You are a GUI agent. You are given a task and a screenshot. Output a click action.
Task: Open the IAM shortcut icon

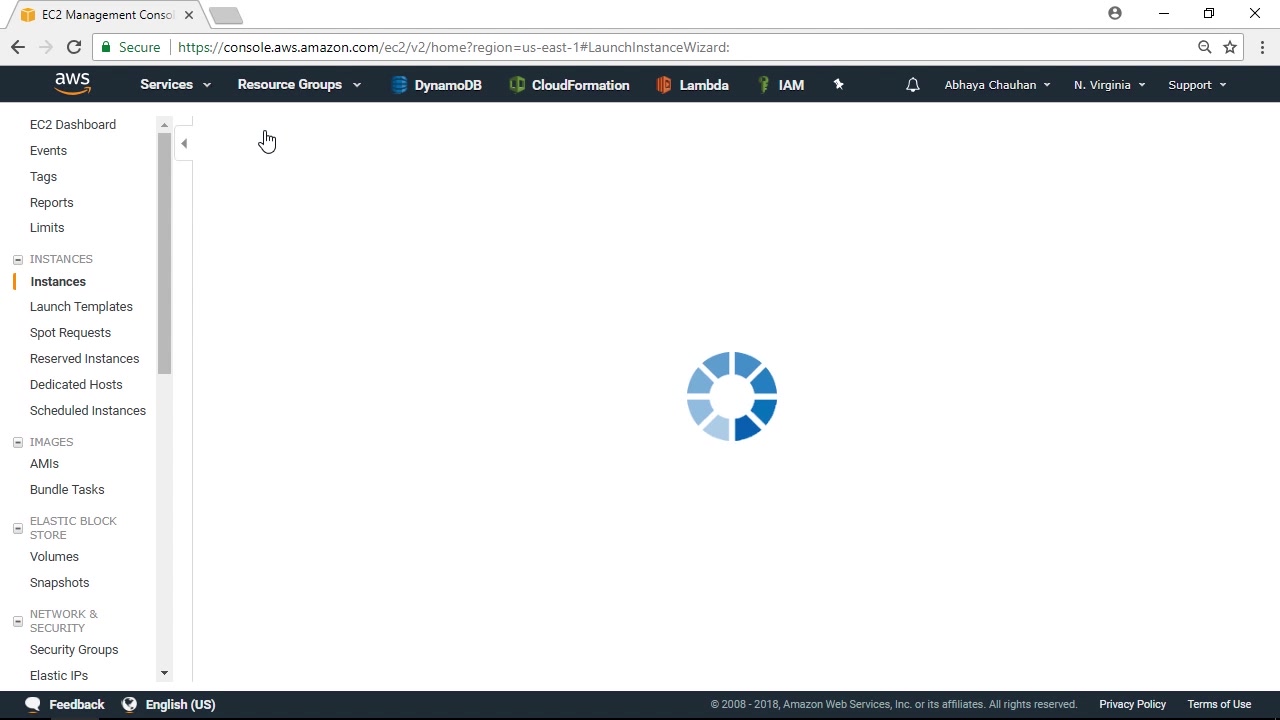(764, 85)
